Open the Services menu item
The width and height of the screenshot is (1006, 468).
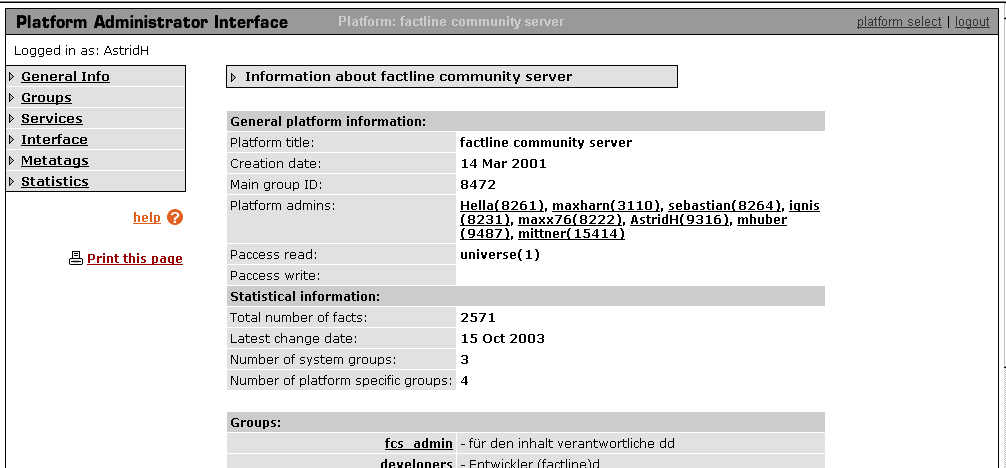(x=52, y=119)
